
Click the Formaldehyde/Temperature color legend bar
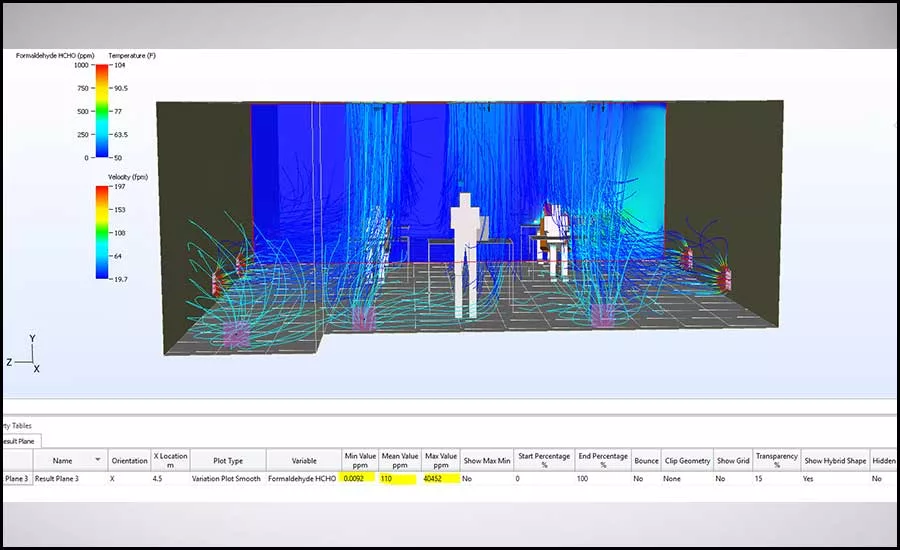point(102,111)
